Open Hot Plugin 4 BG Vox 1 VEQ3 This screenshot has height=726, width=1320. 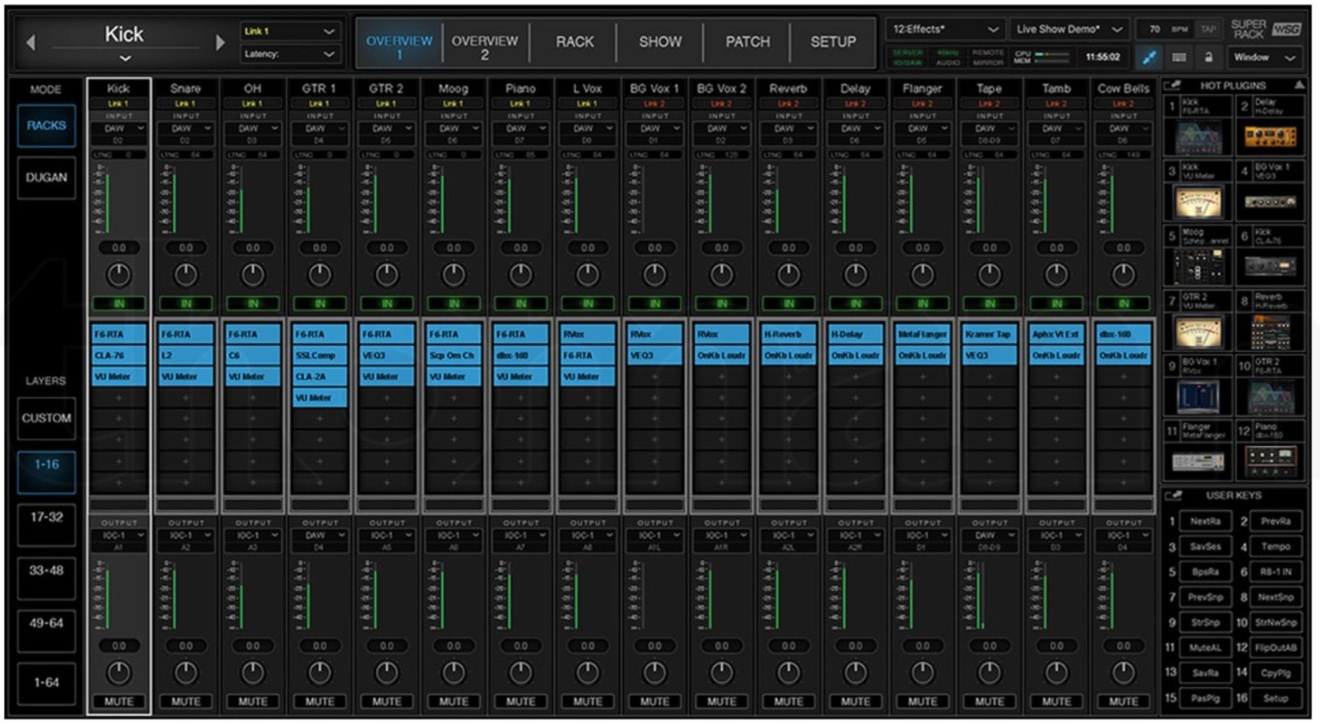[x=1270, y=201]
